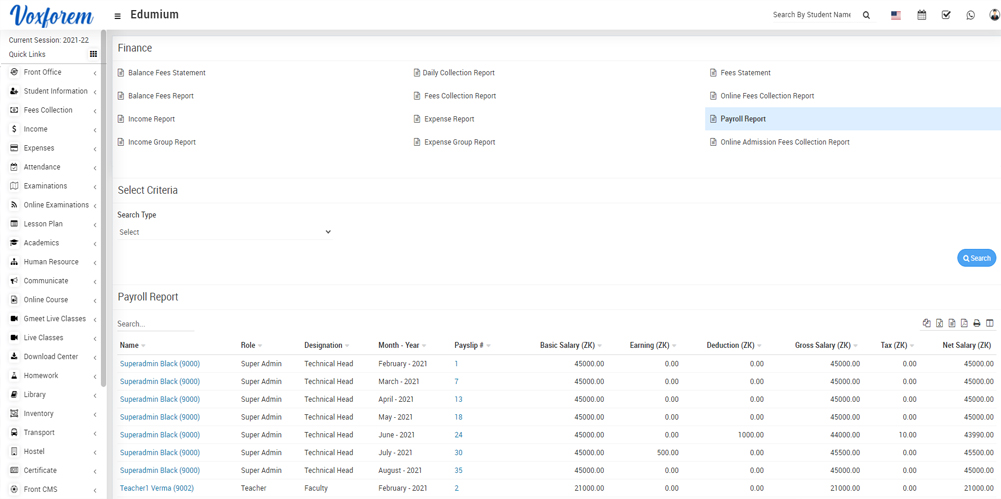Click the WhatsApp icon in header
Viewport: 1001px width, 499px height.
(x=970, y=15)
